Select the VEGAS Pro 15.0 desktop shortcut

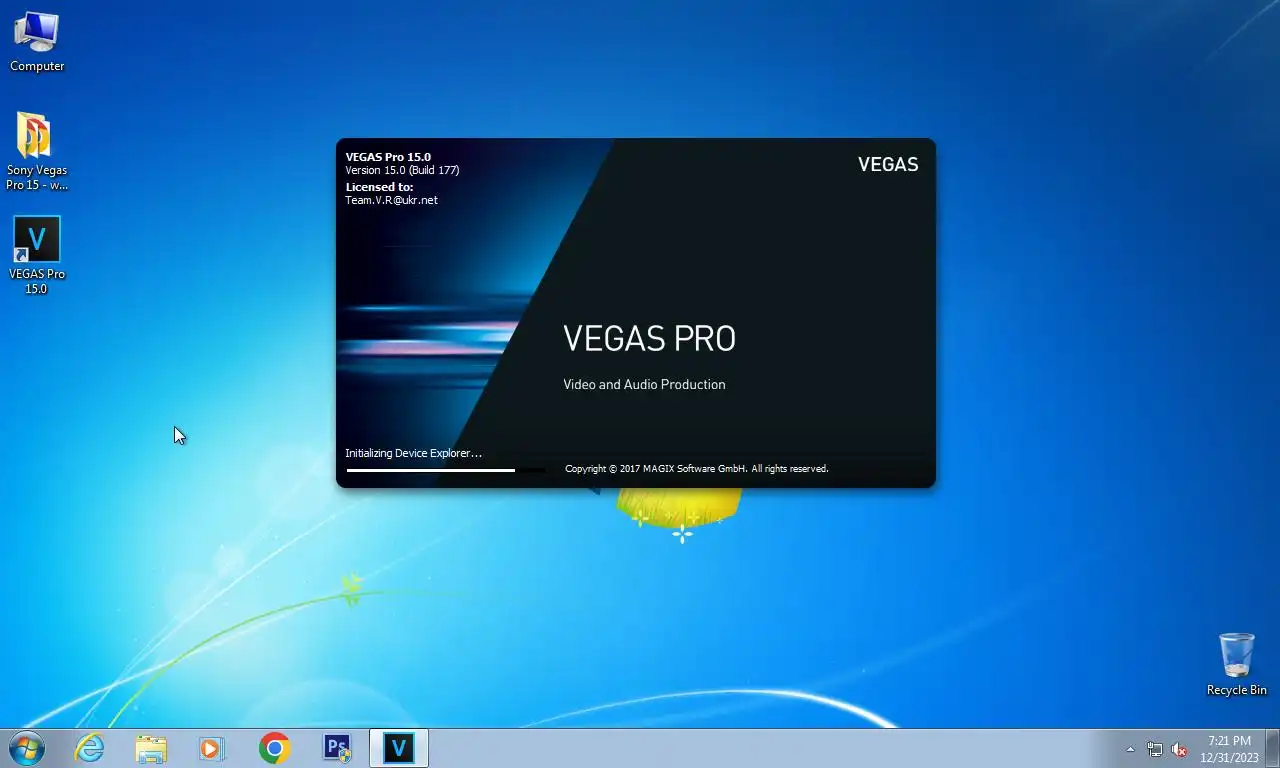(x=37, y=255)
